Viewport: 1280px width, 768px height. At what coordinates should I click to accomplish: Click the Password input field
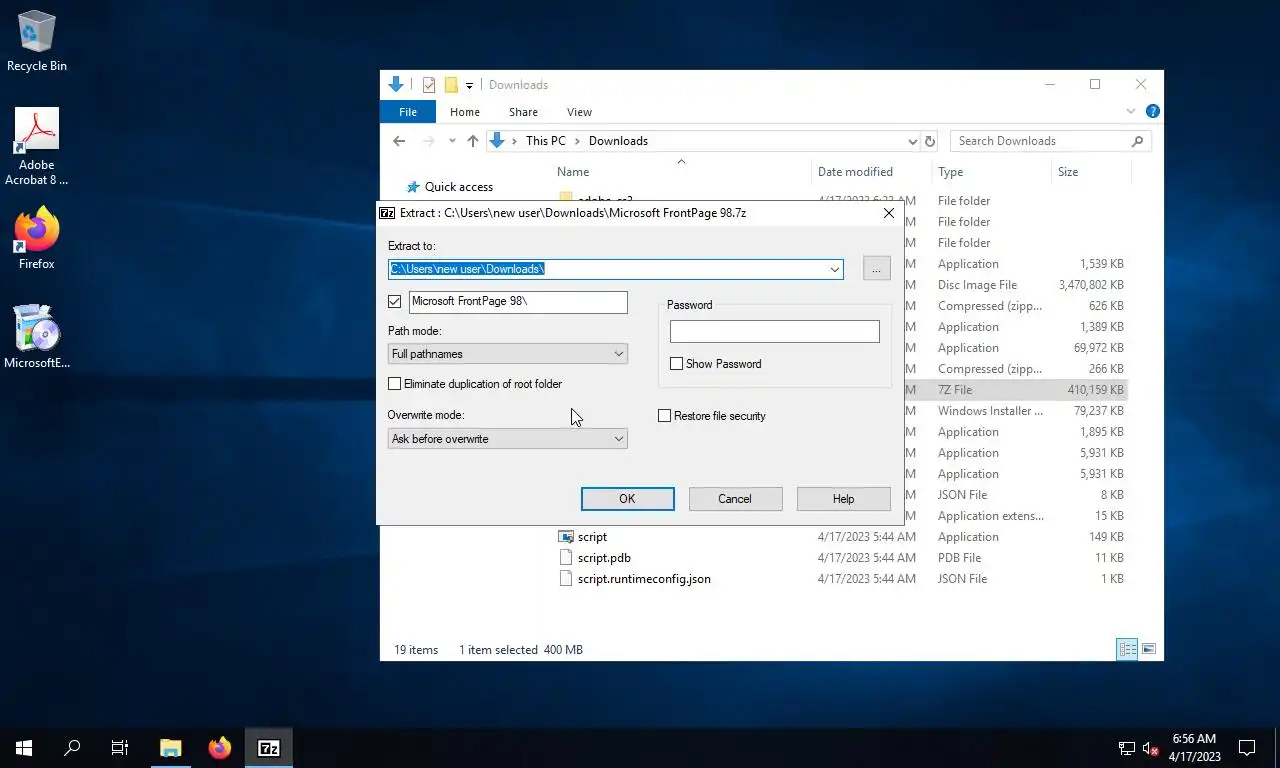click(x=774, y=331)
